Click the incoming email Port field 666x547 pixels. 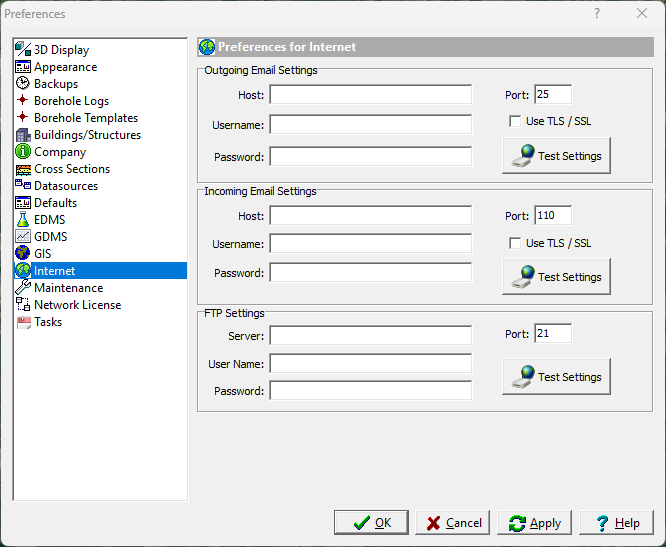pyautogui.click(x=553, y=215)
